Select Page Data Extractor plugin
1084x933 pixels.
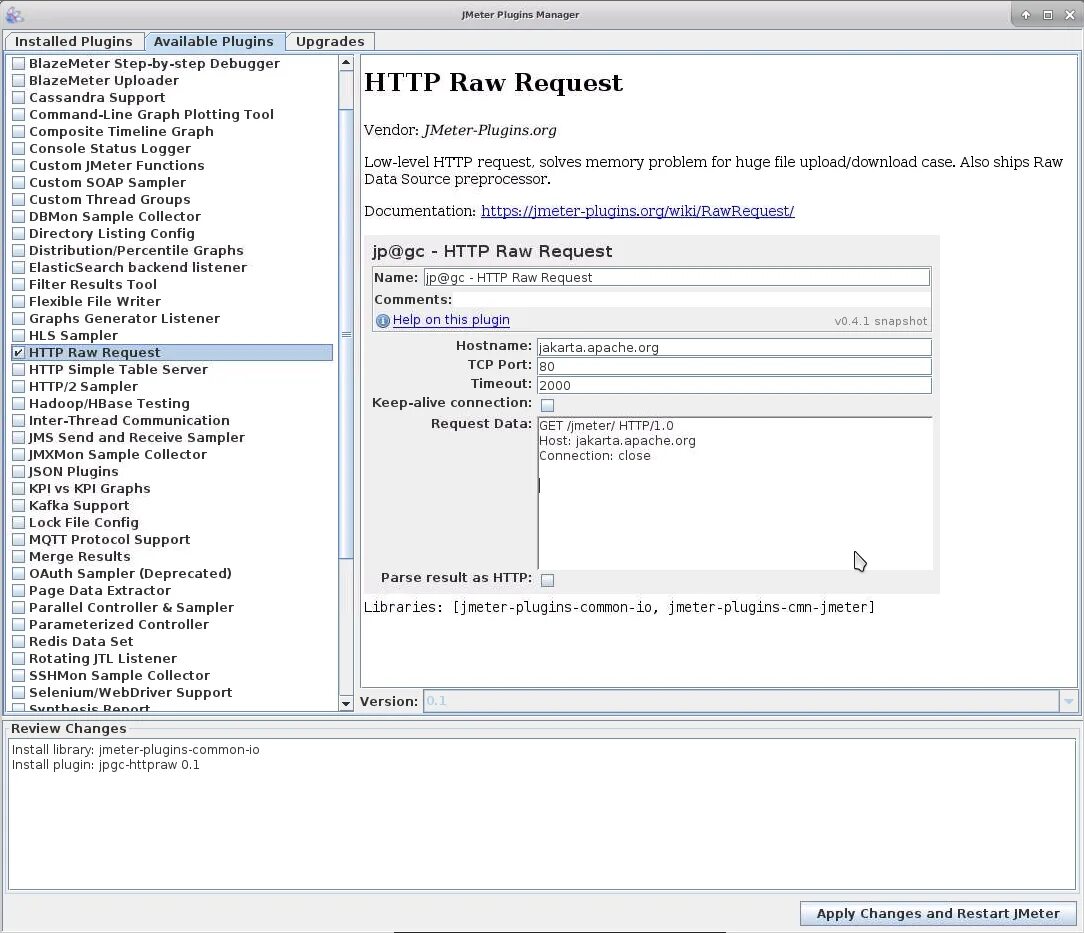point(100,591)
